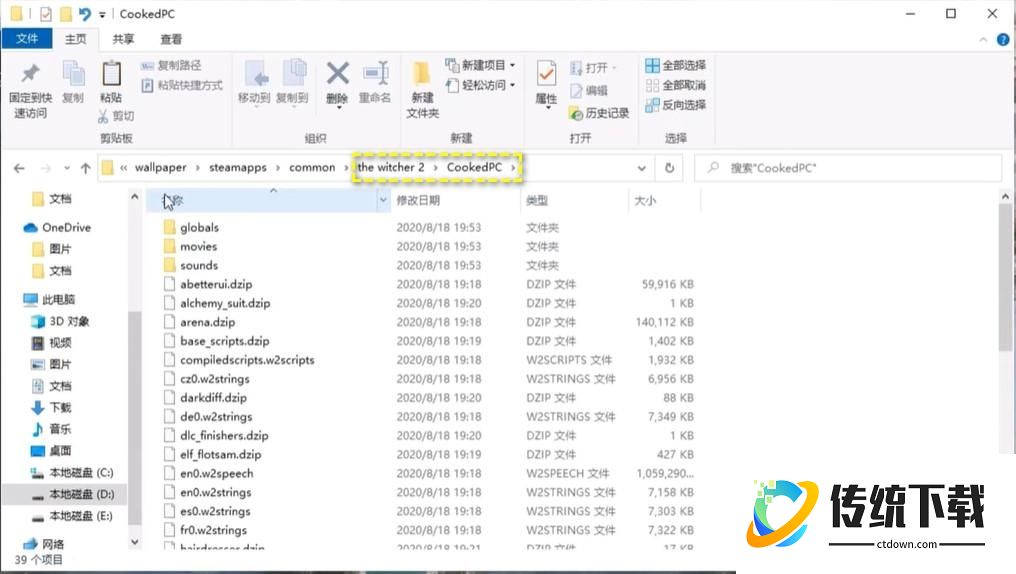Open the View (查看) ribbon tab

pyautogui.click(x=171, y=39)
